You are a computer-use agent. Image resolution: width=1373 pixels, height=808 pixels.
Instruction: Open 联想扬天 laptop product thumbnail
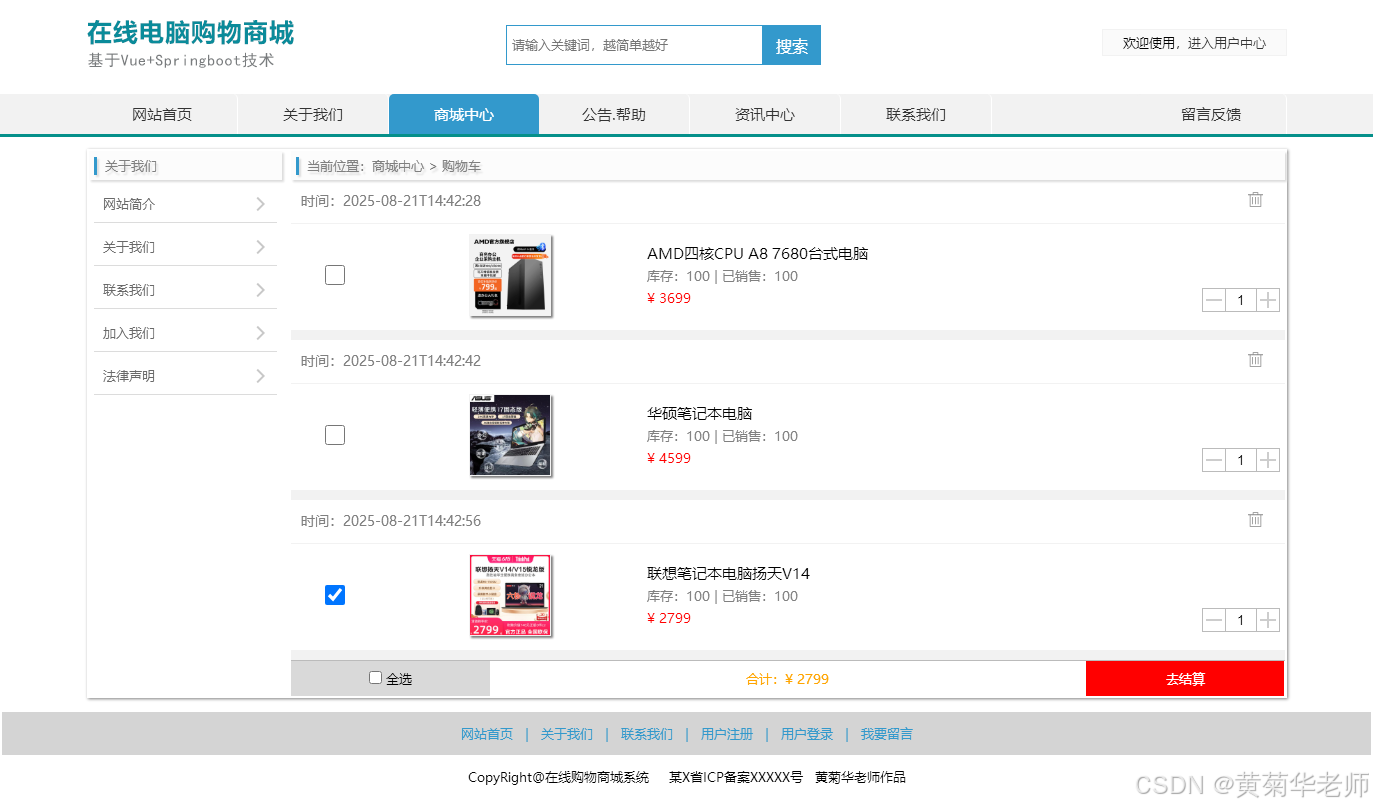coord(510,595)
